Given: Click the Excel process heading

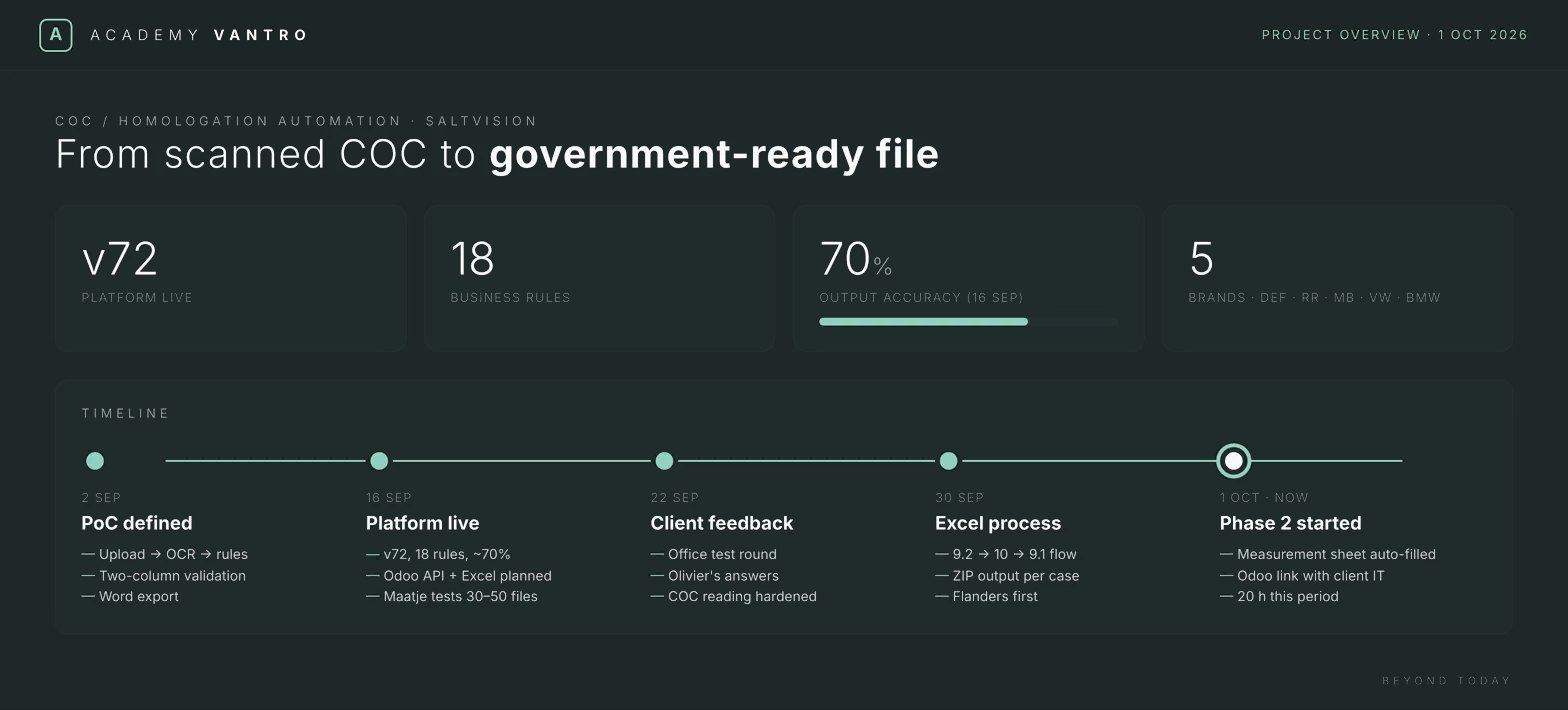Looking at the screenshot, I should pyautogui.click(x=998, y=523).
